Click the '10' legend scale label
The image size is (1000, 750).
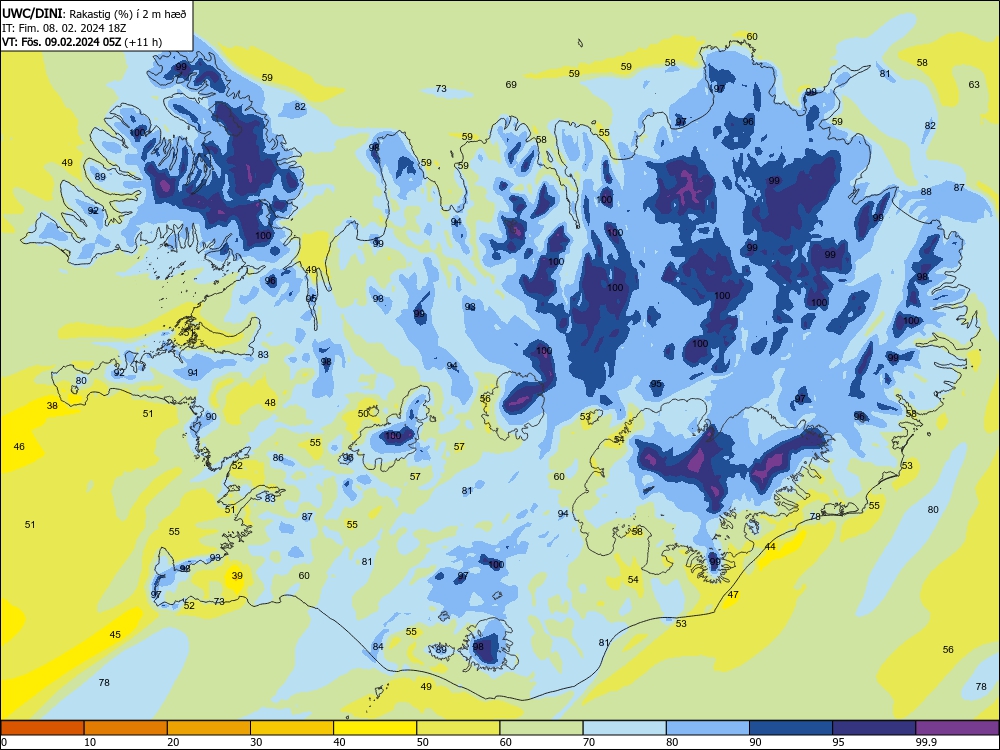coord(90,742)
